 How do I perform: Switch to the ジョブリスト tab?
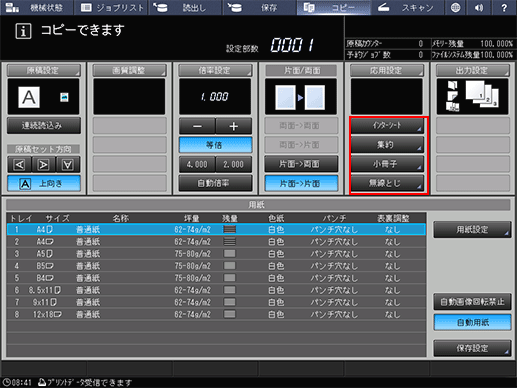point(111,7)
